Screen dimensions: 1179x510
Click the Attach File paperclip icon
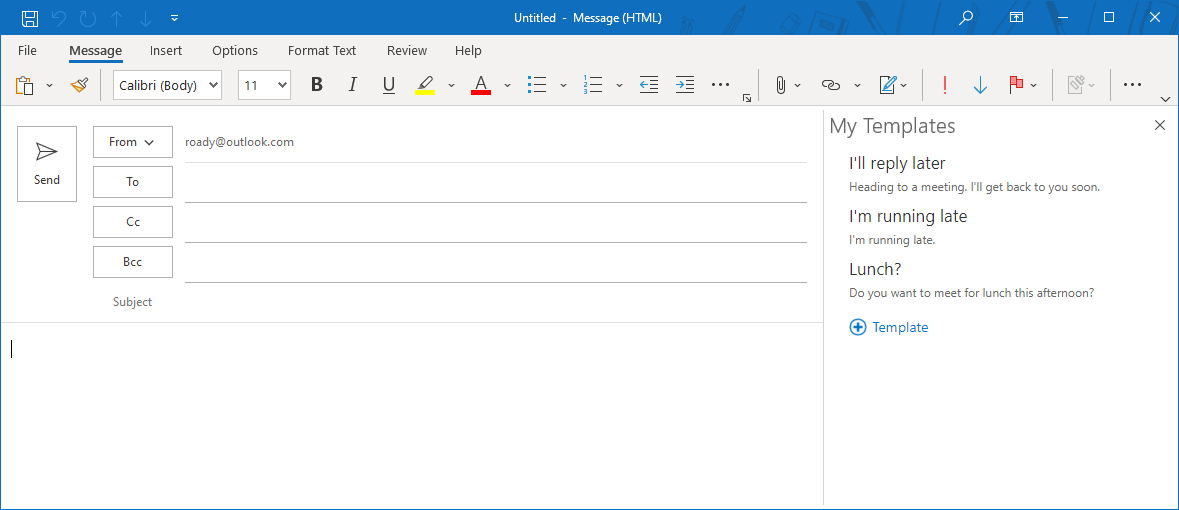(x=780, y=85)
